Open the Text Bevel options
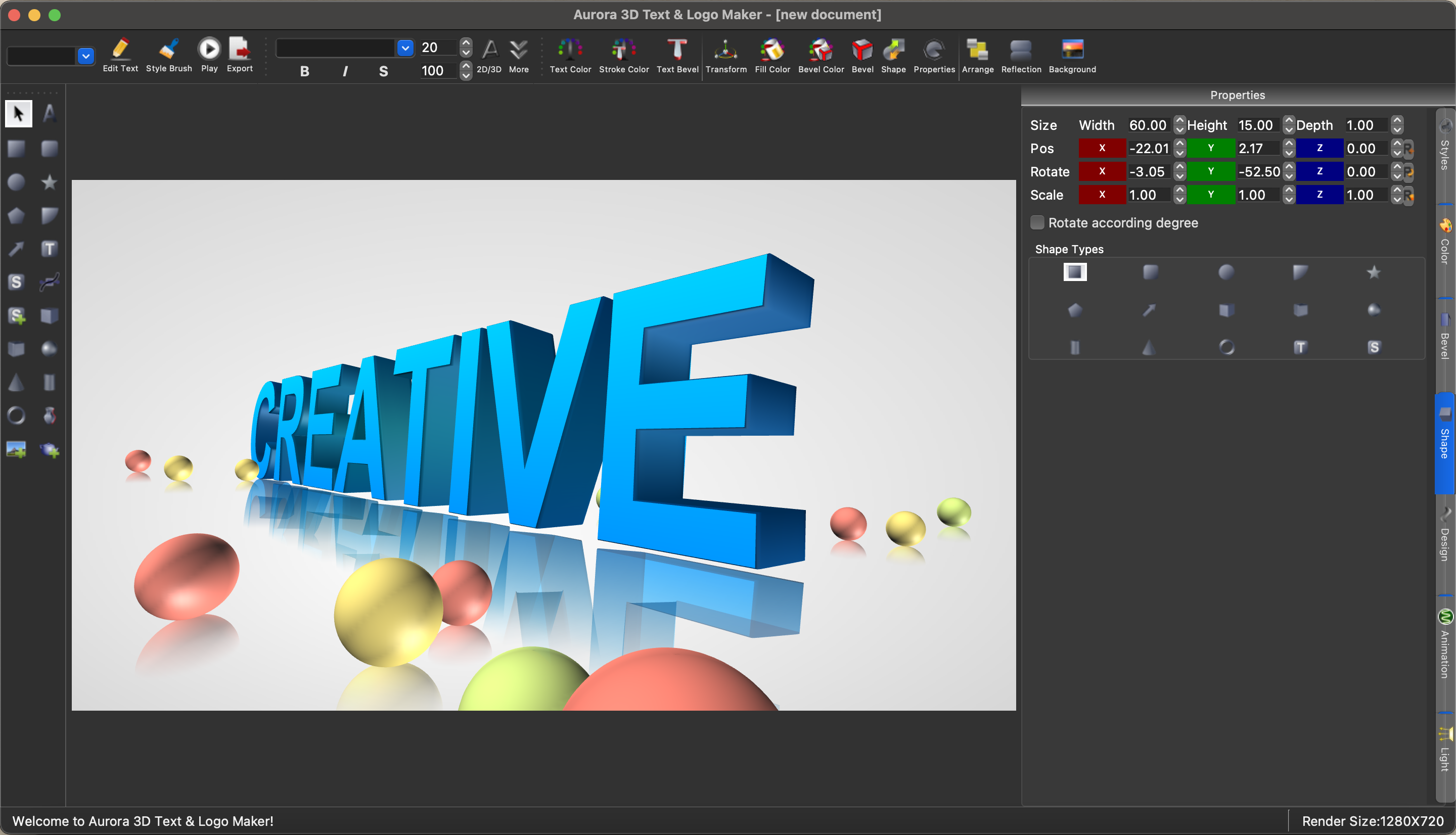1456x835 pixels. (x=677, y=56)
